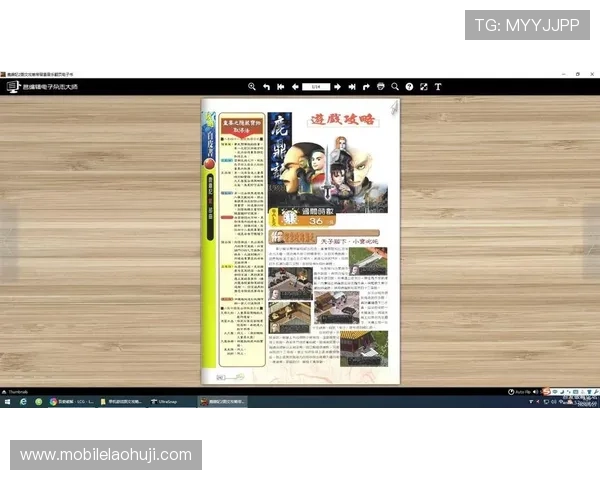The width and height of the screenshot is (600, 480).
Task: Click the back curved arrow icon
Action: coord(267,87)
